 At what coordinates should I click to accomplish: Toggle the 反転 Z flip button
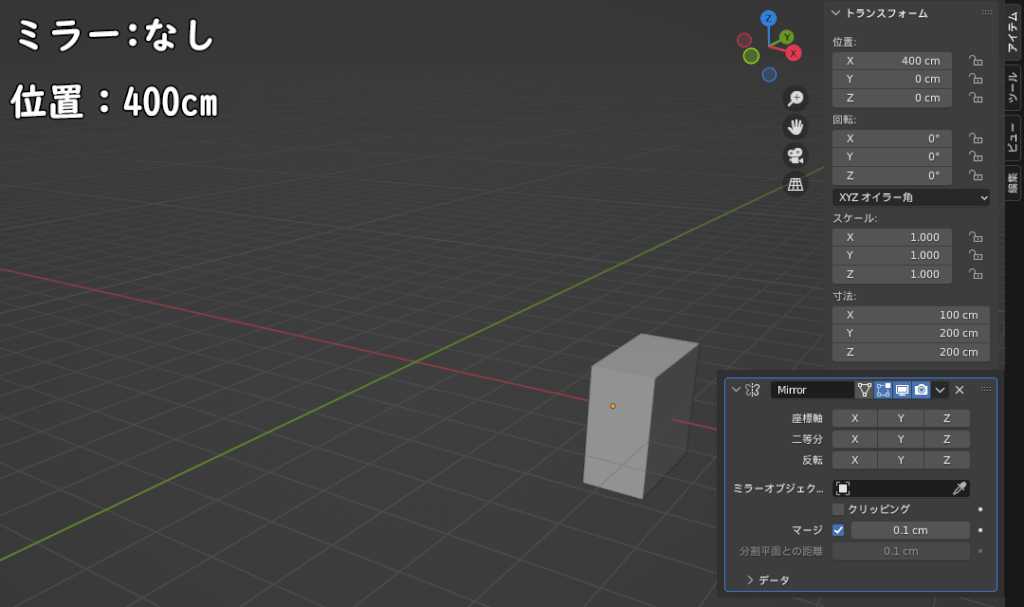point(947,460)
